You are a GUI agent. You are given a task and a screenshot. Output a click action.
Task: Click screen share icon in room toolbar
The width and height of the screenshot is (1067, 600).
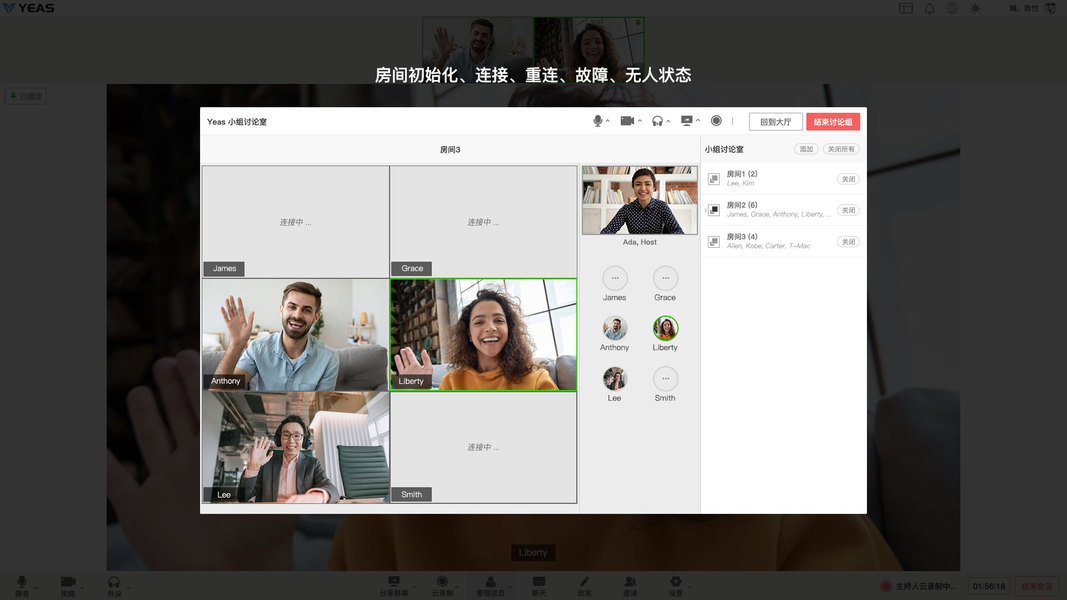687,121
